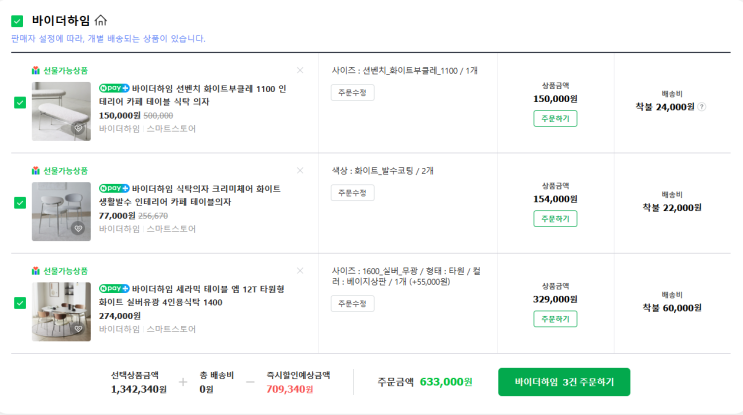Open the shipping fee help icon
Screen dimensions: 743x415
701,107
